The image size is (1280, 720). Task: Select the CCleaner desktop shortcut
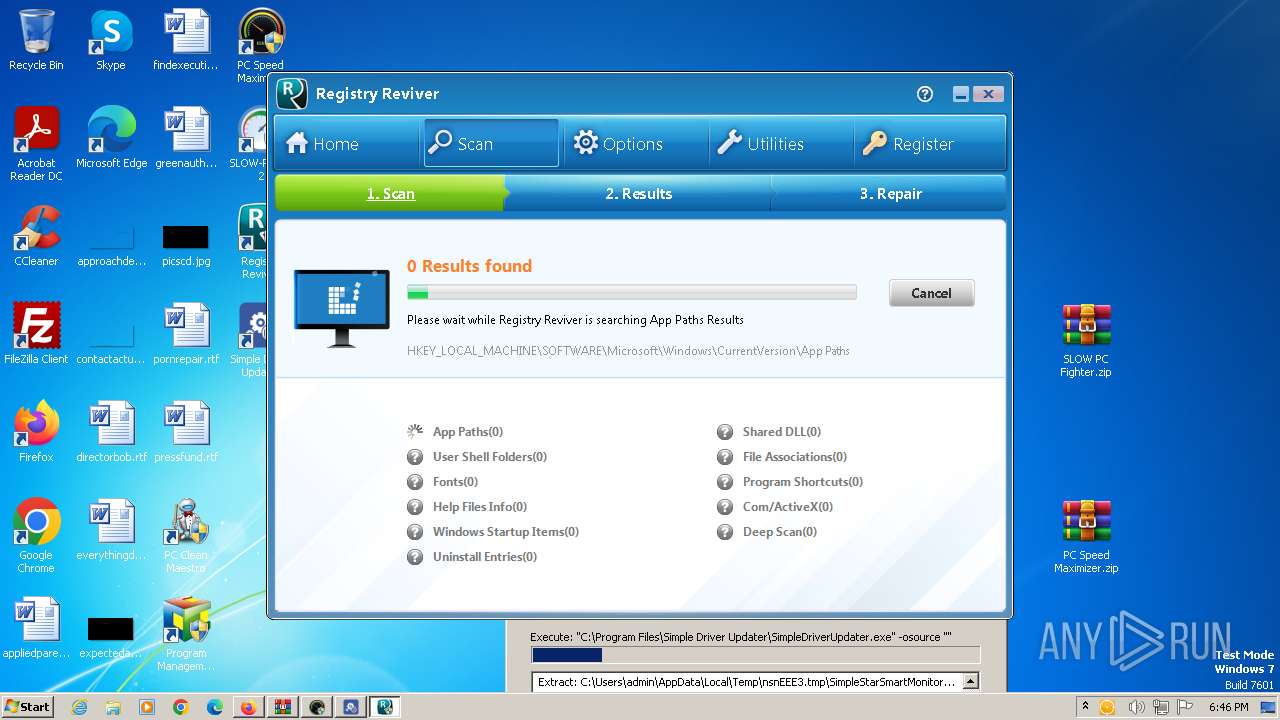(x=36, y=236)
